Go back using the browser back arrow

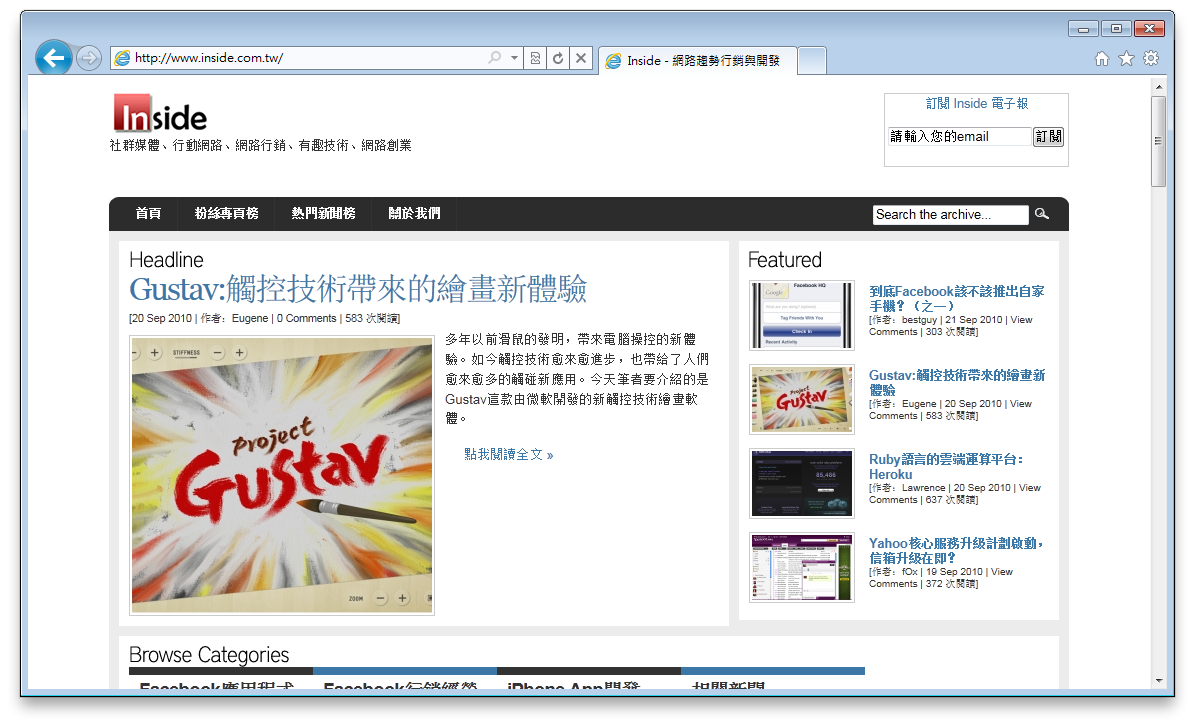tap(53, 58)
